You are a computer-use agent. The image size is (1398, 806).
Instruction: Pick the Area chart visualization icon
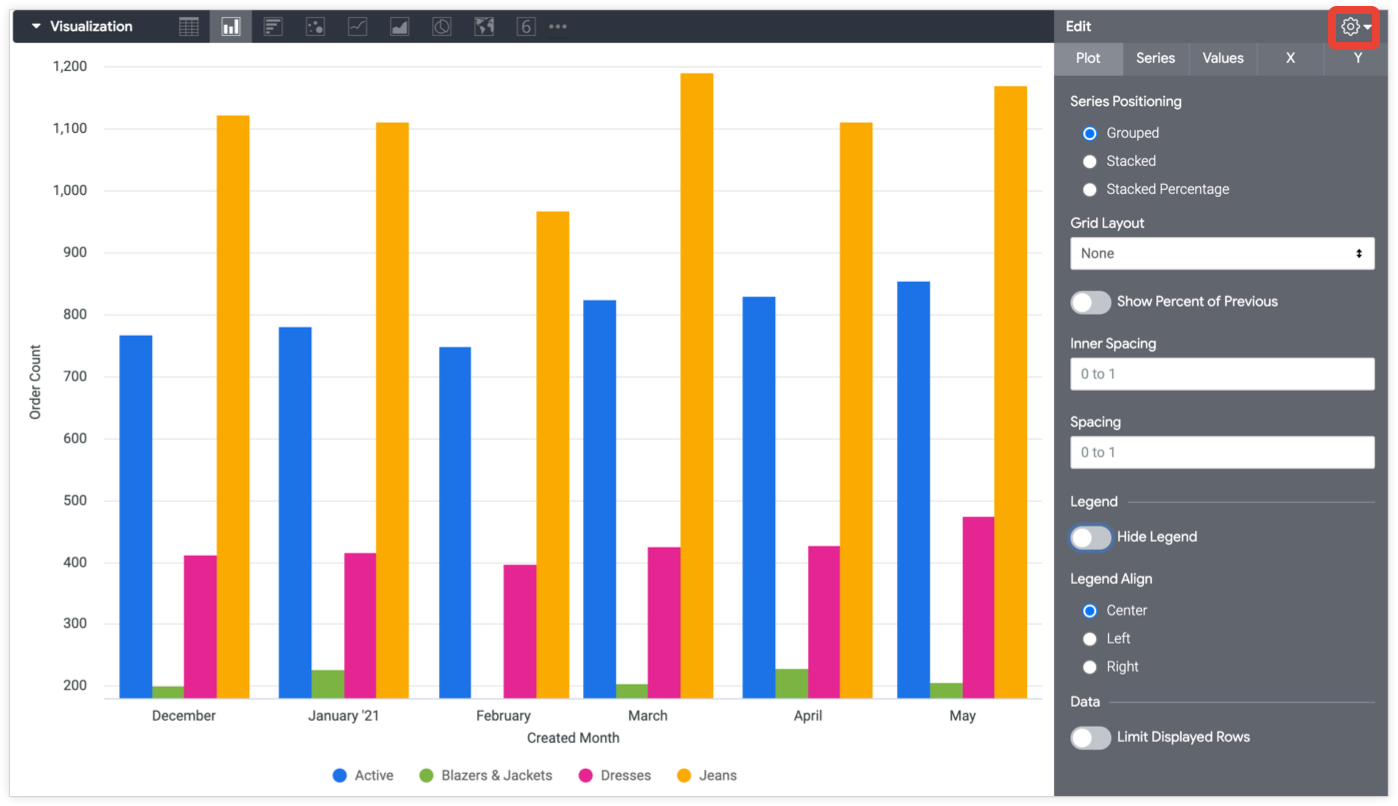398,26
